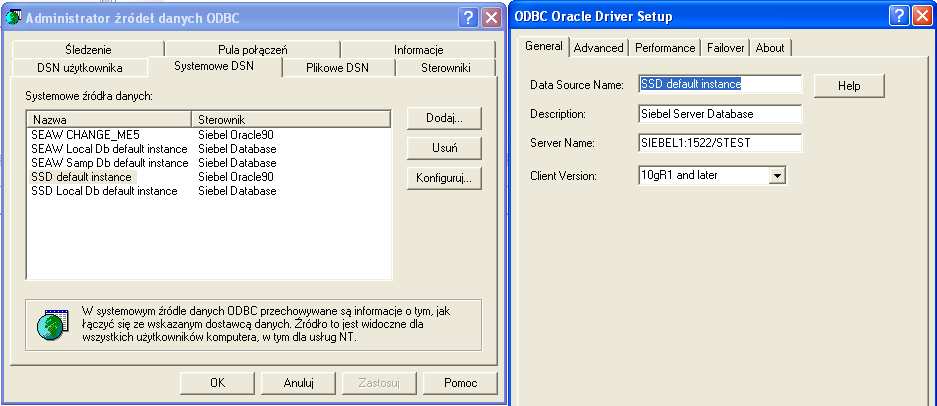Open the Śledzenie tab
Image resolution: width=937 pixels, height=406 pixels.
pyautogui.click(x=88, y=50)
